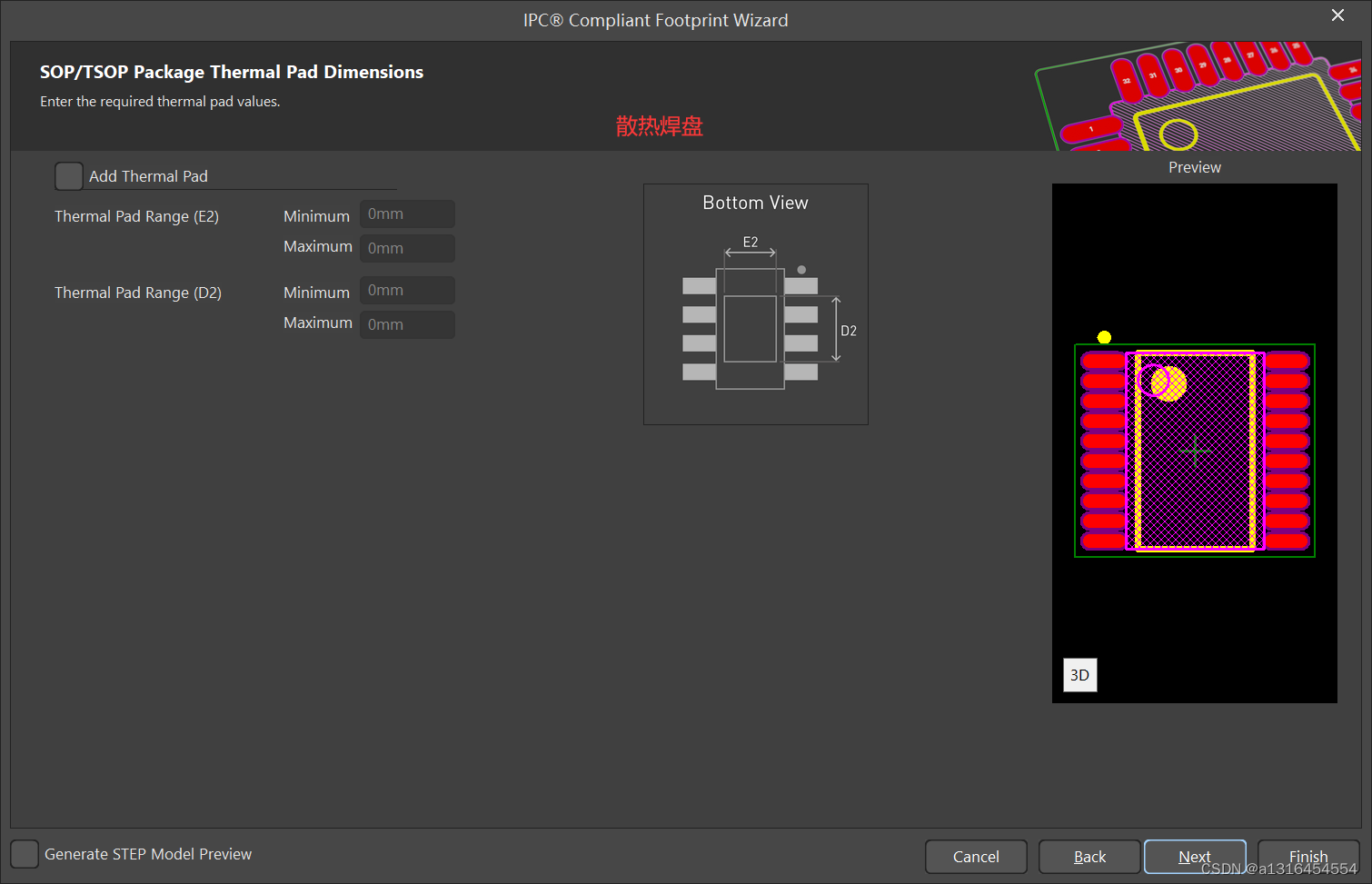Click the footprint Preview image
Viewport: 1372px width, 884px height.
[1195, 443]
